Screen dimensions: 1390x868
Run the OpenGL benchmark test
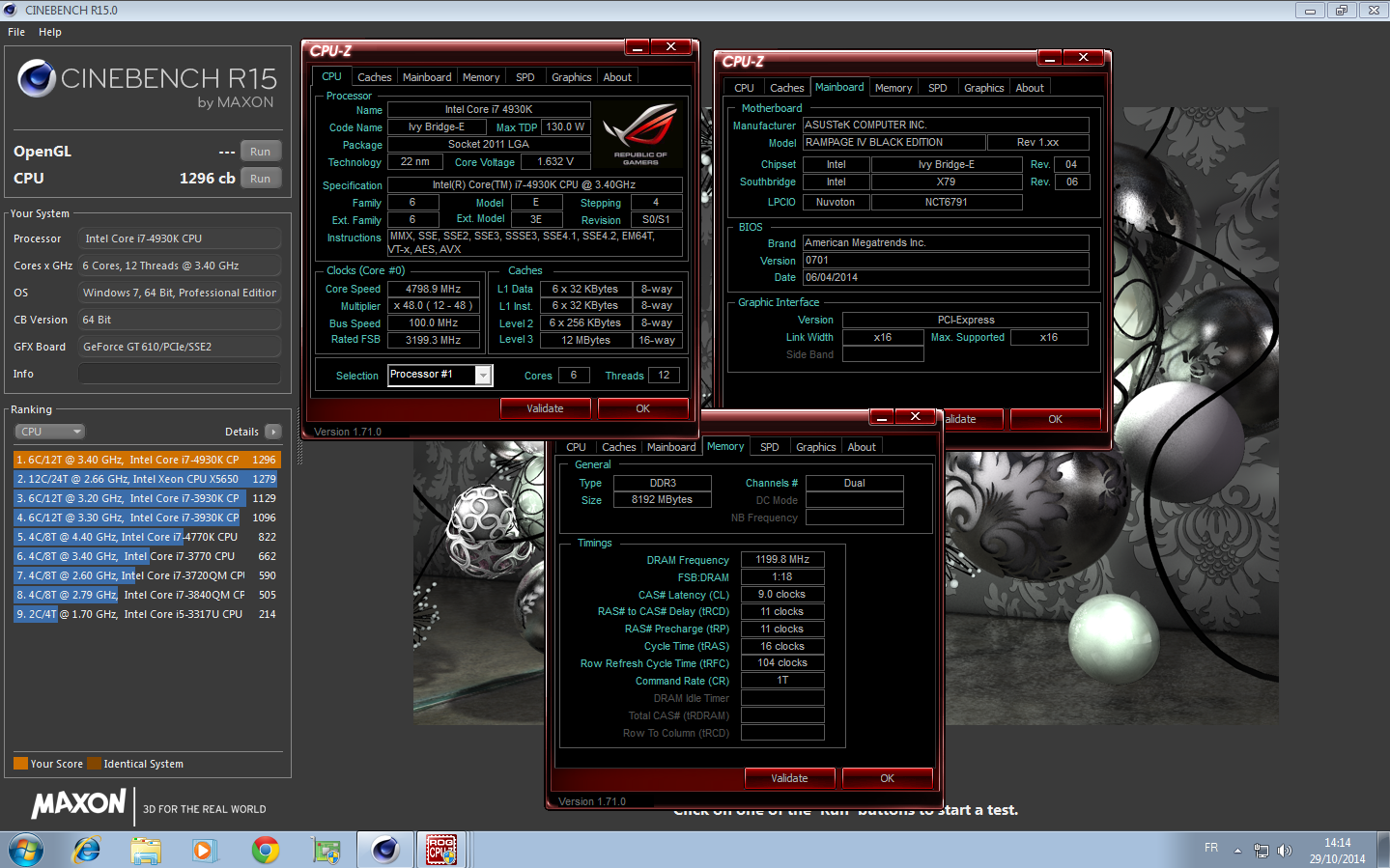[260, 152]
